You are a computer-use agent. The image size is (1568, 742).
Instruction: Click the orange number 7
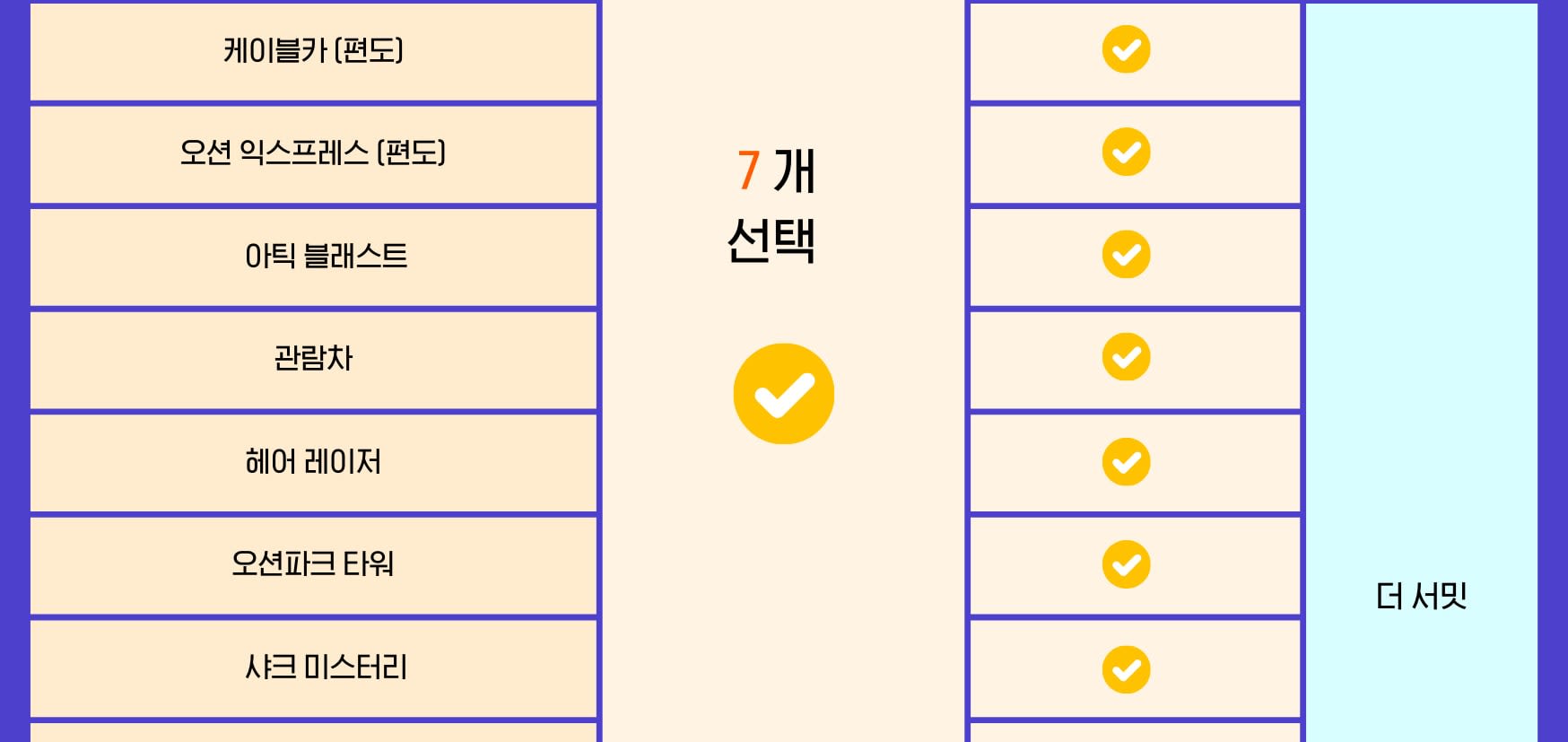point(748,170)
